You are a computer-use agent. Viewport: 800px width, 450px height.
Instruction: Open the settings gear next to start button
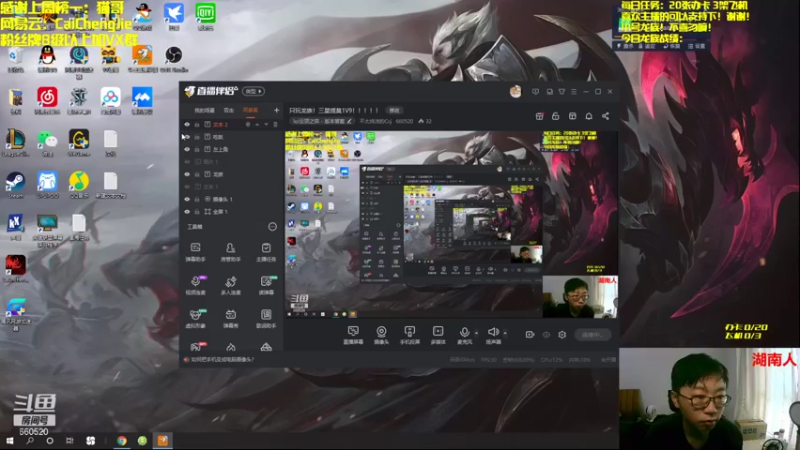562,335
